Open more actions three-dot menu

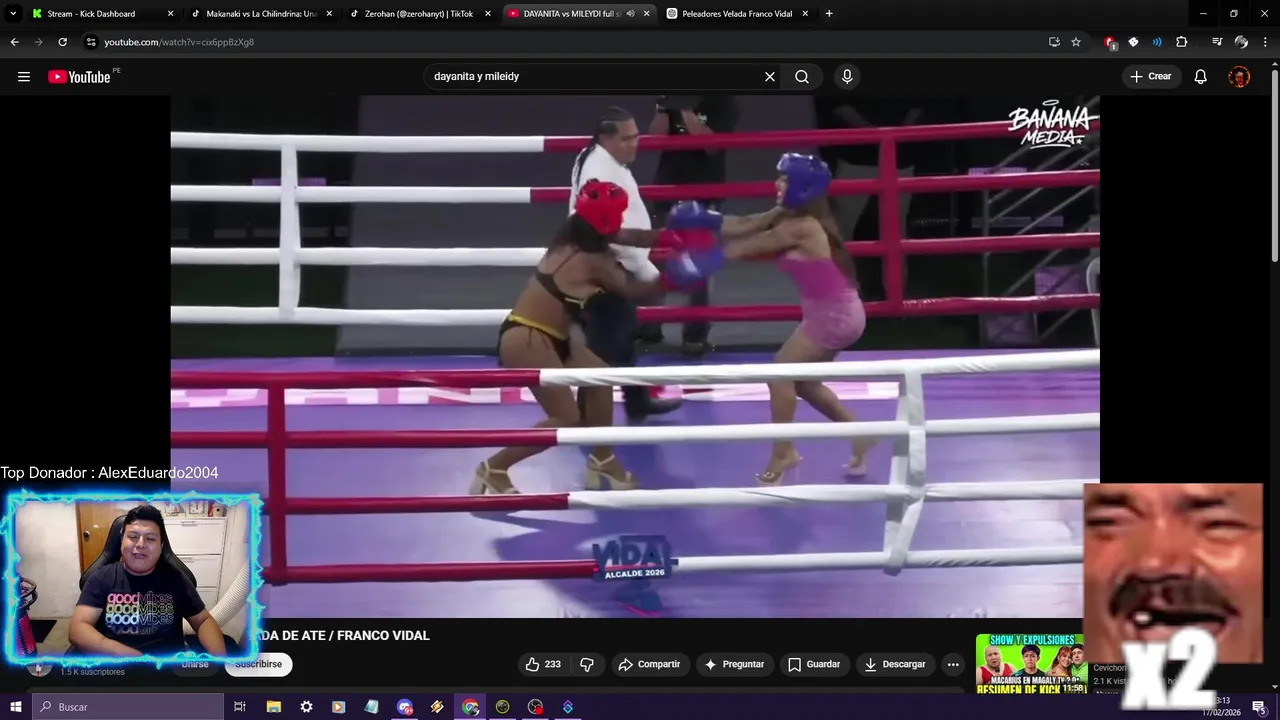953,664
